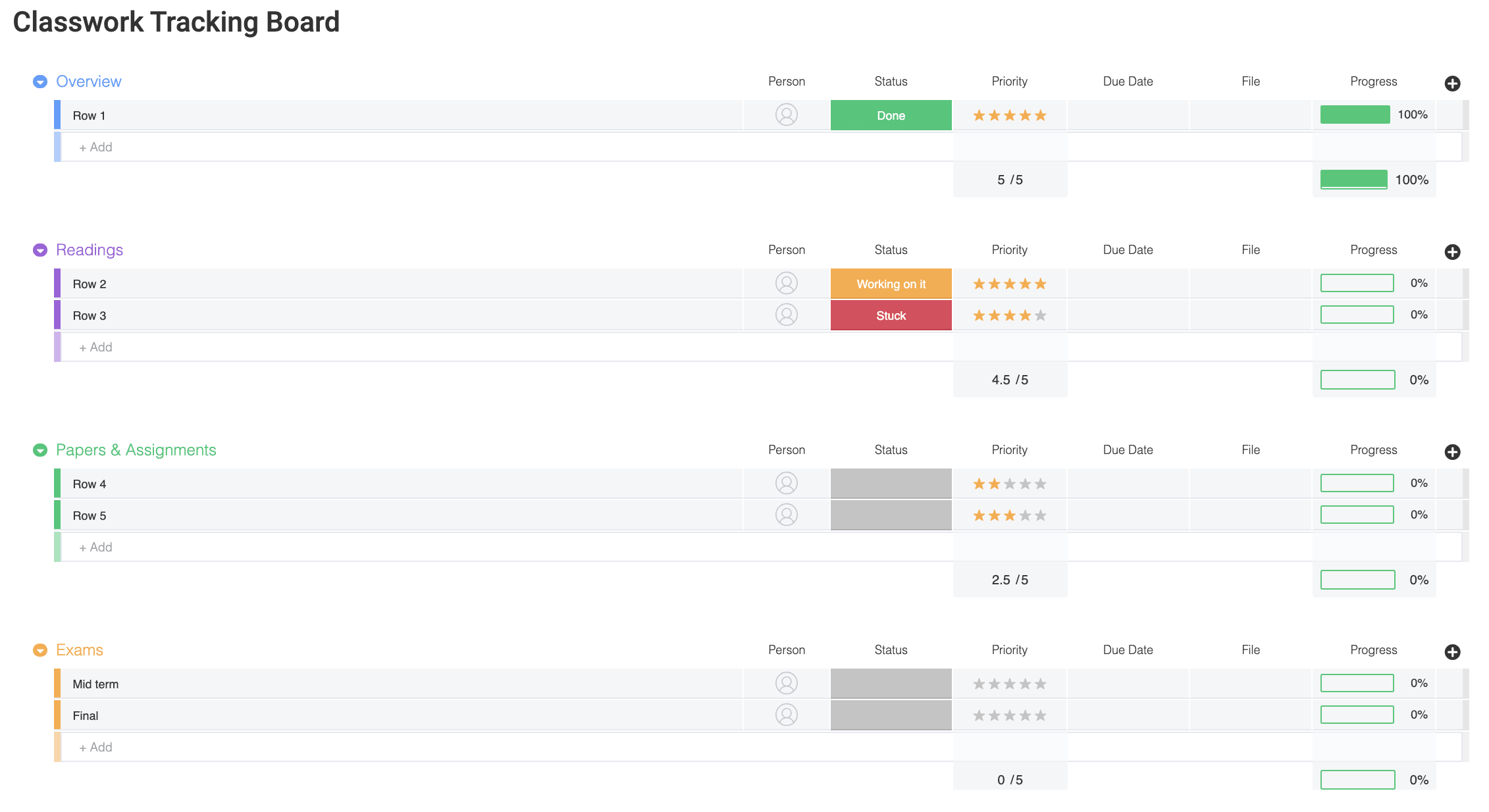The height and width of the screenshot is (812, 1489).
Task: Select the Row 3 item name
Action: tap(90, 316)
